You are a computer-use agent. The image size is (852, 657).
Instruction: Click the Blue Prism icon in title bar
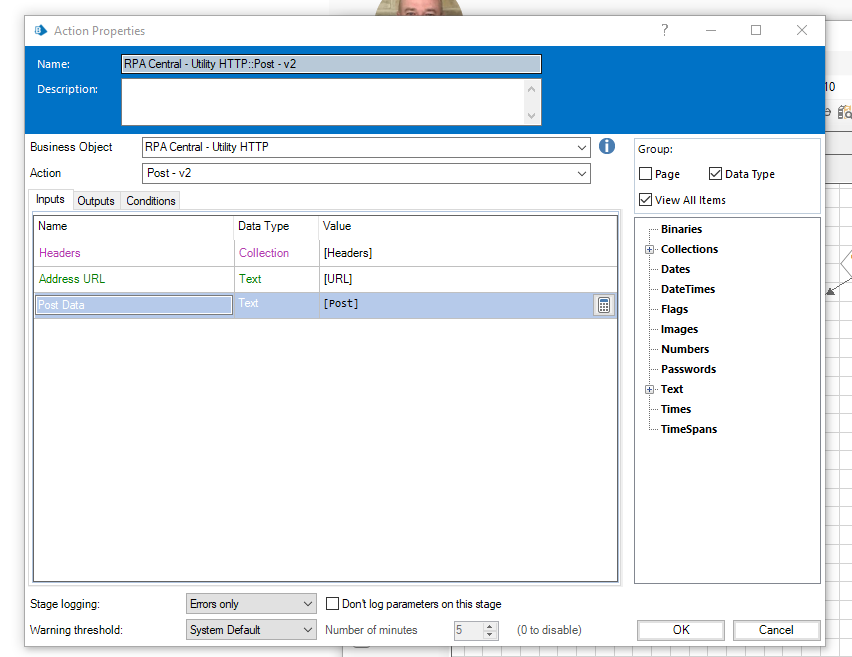(41, 31)
